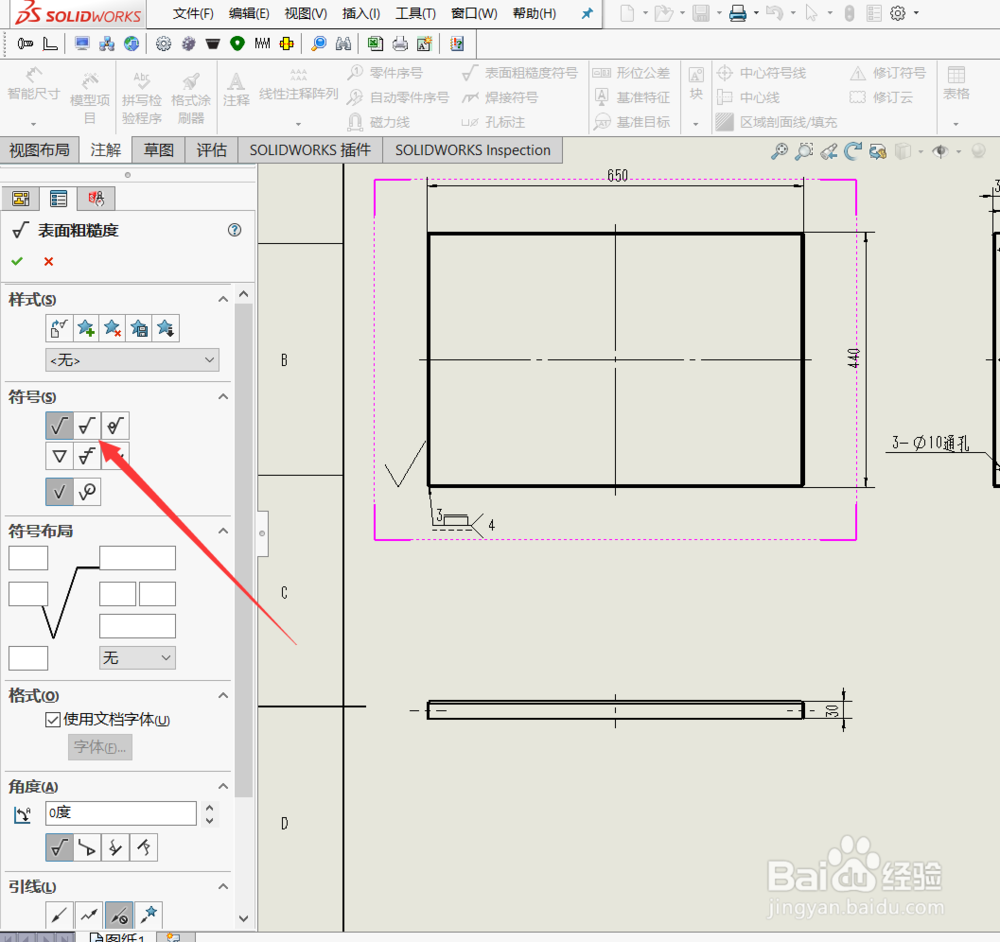Select the perpendicular angle orientation icon
The image size is (1000, 942).
(x=87, y=848)
